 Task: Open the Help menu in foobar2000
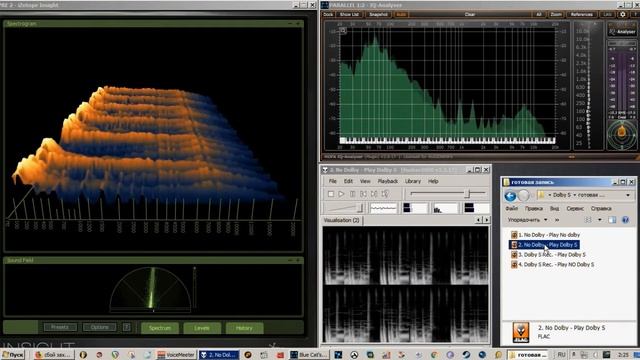433,181
